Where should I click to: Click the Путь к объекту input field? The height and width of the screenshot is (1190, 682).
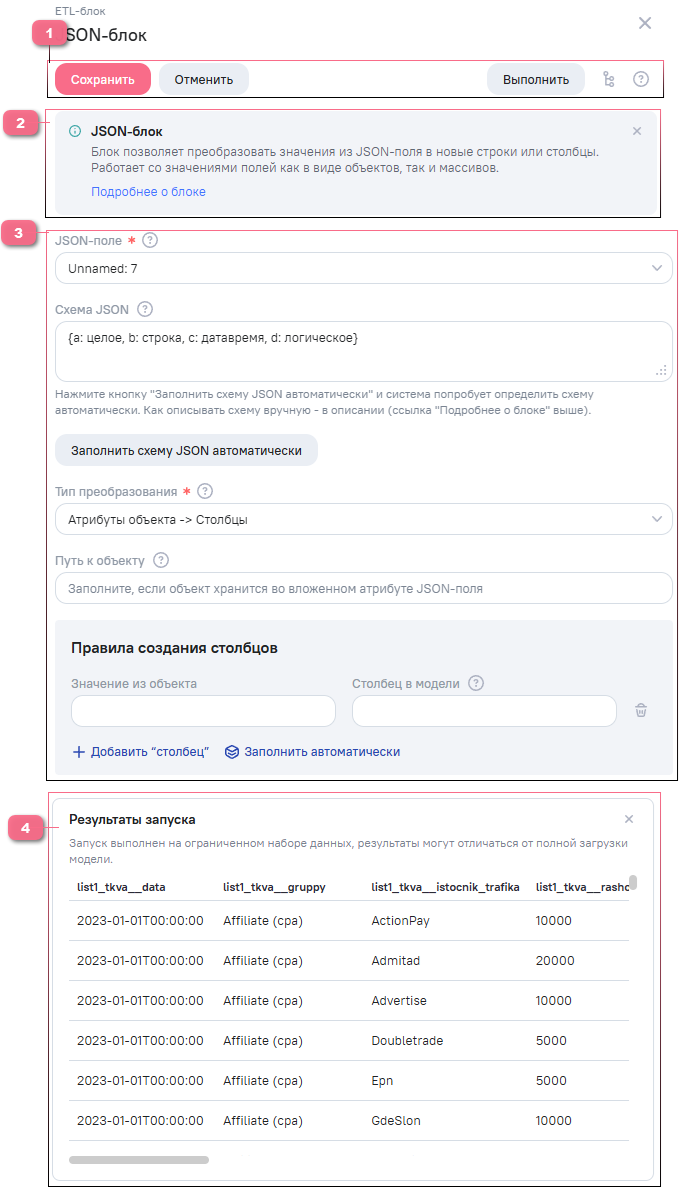[x=363, y=588]
